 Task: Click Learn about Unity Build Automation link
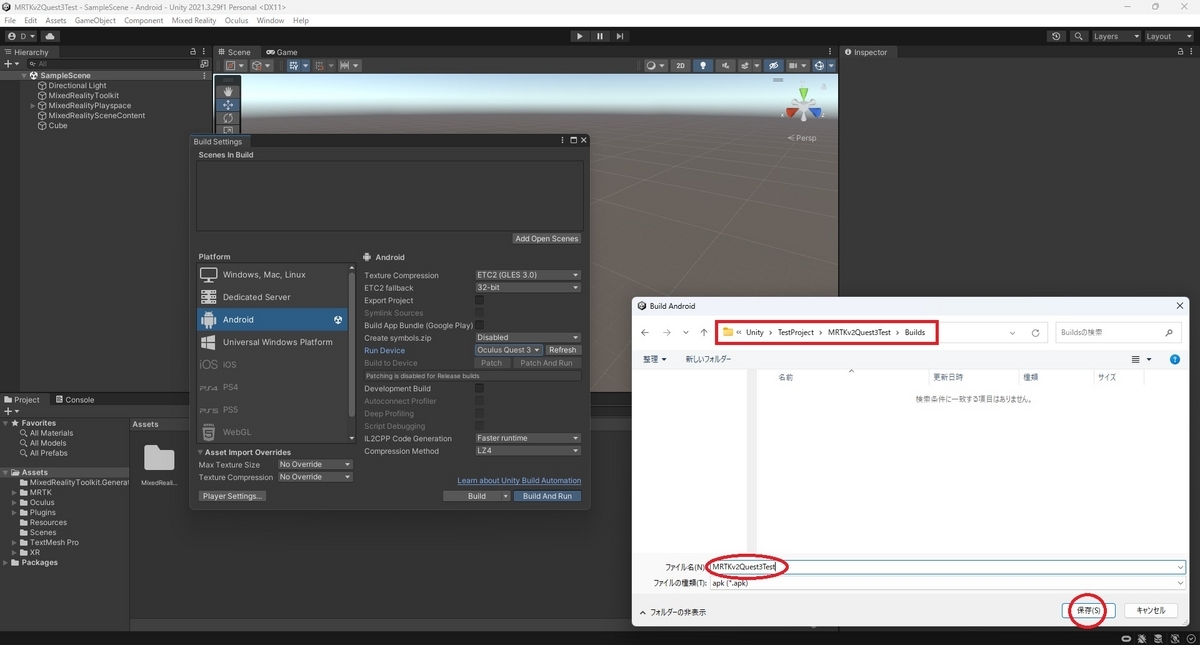pos(519,480)
